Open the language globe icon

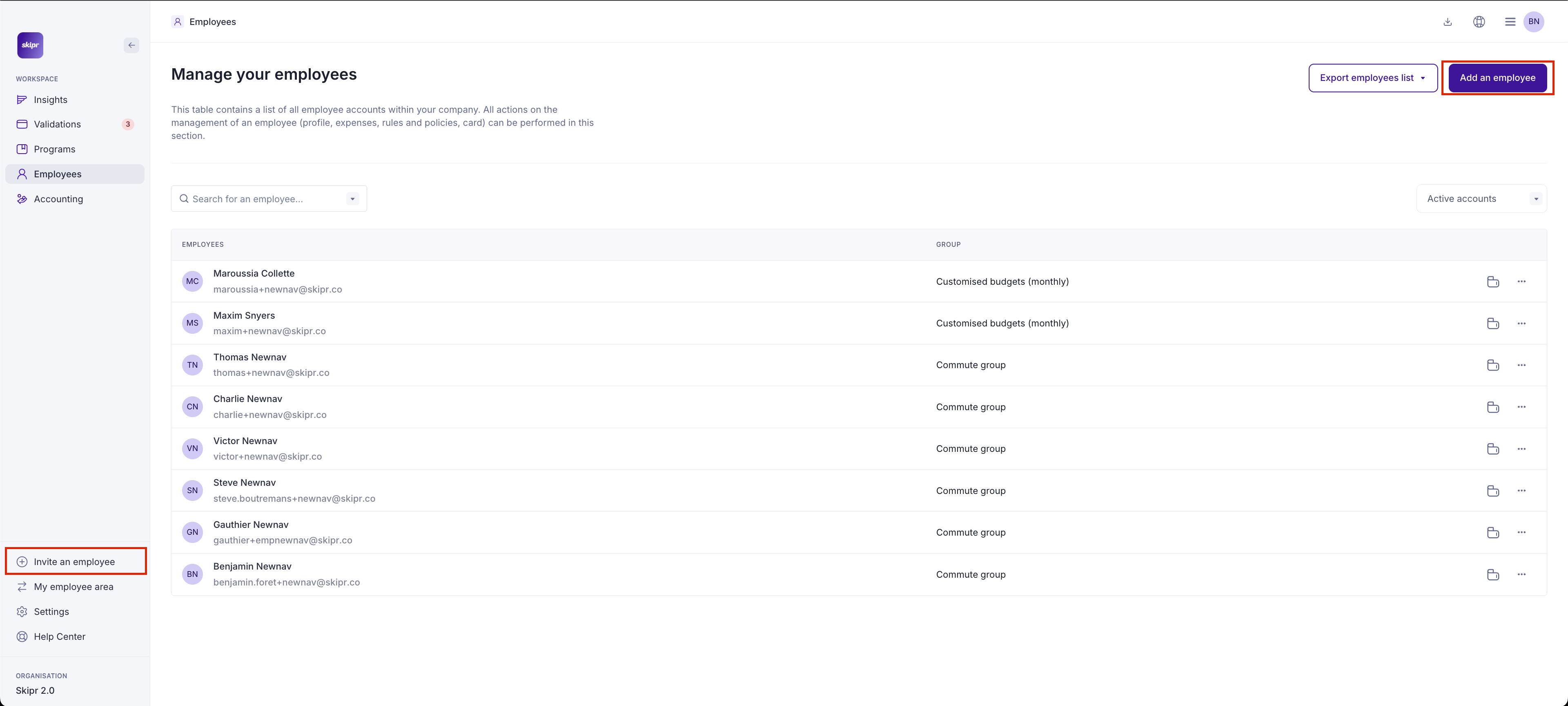point(1479,22)
